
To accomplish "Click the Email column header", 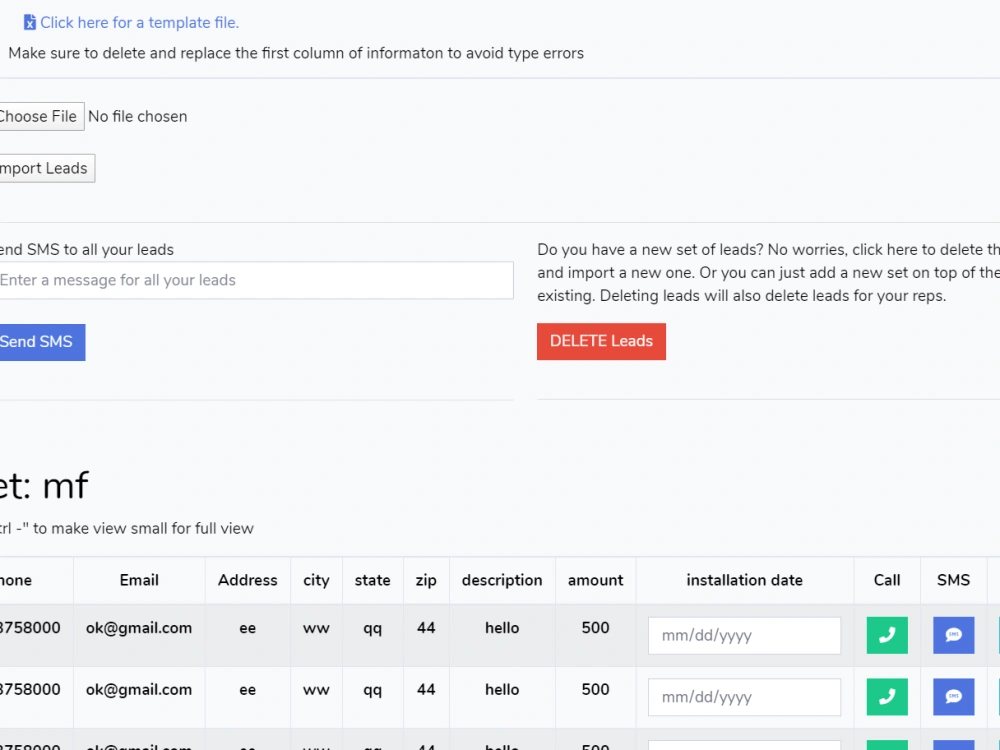I will coord(139,580).
